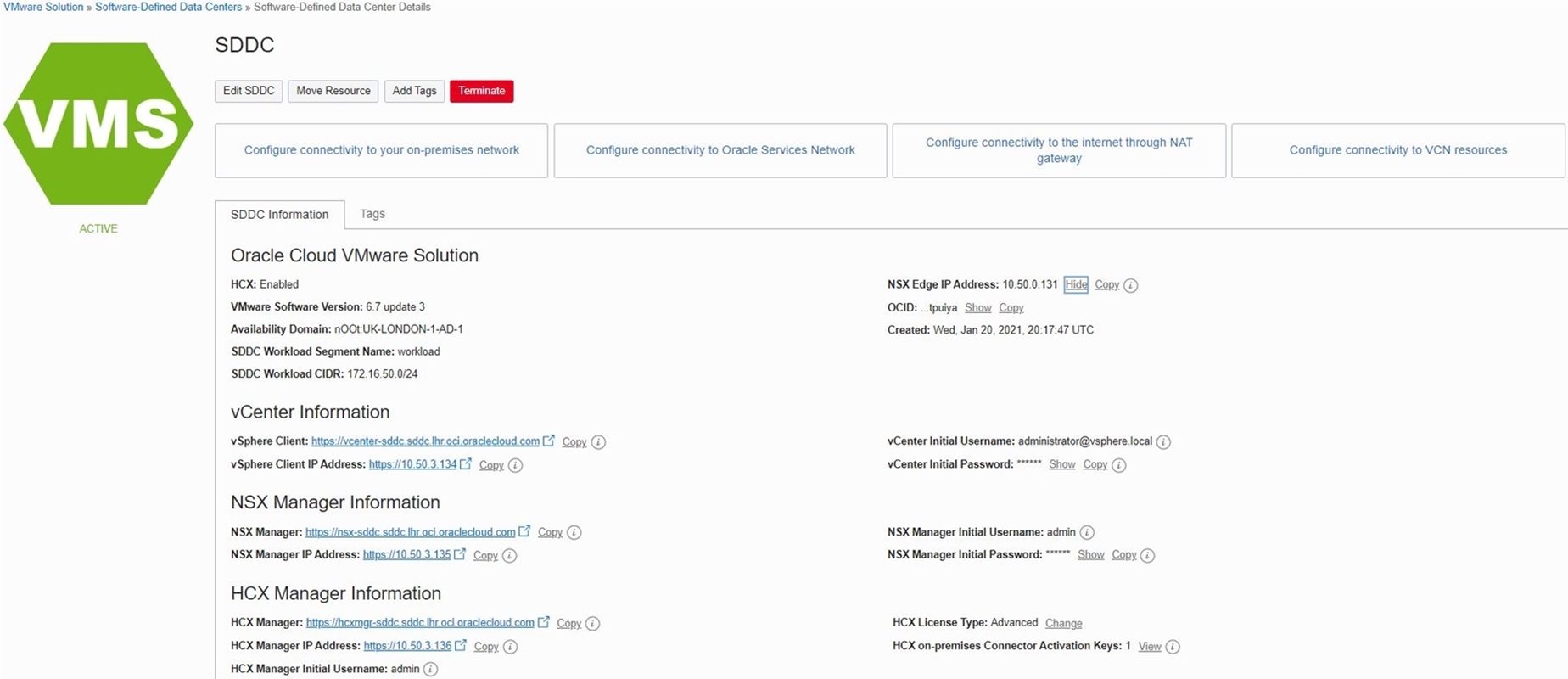The image size is (1568, 679).
Task: Open the nsx-sddc NSX Manager URL
Action: [x=411, y=532]
